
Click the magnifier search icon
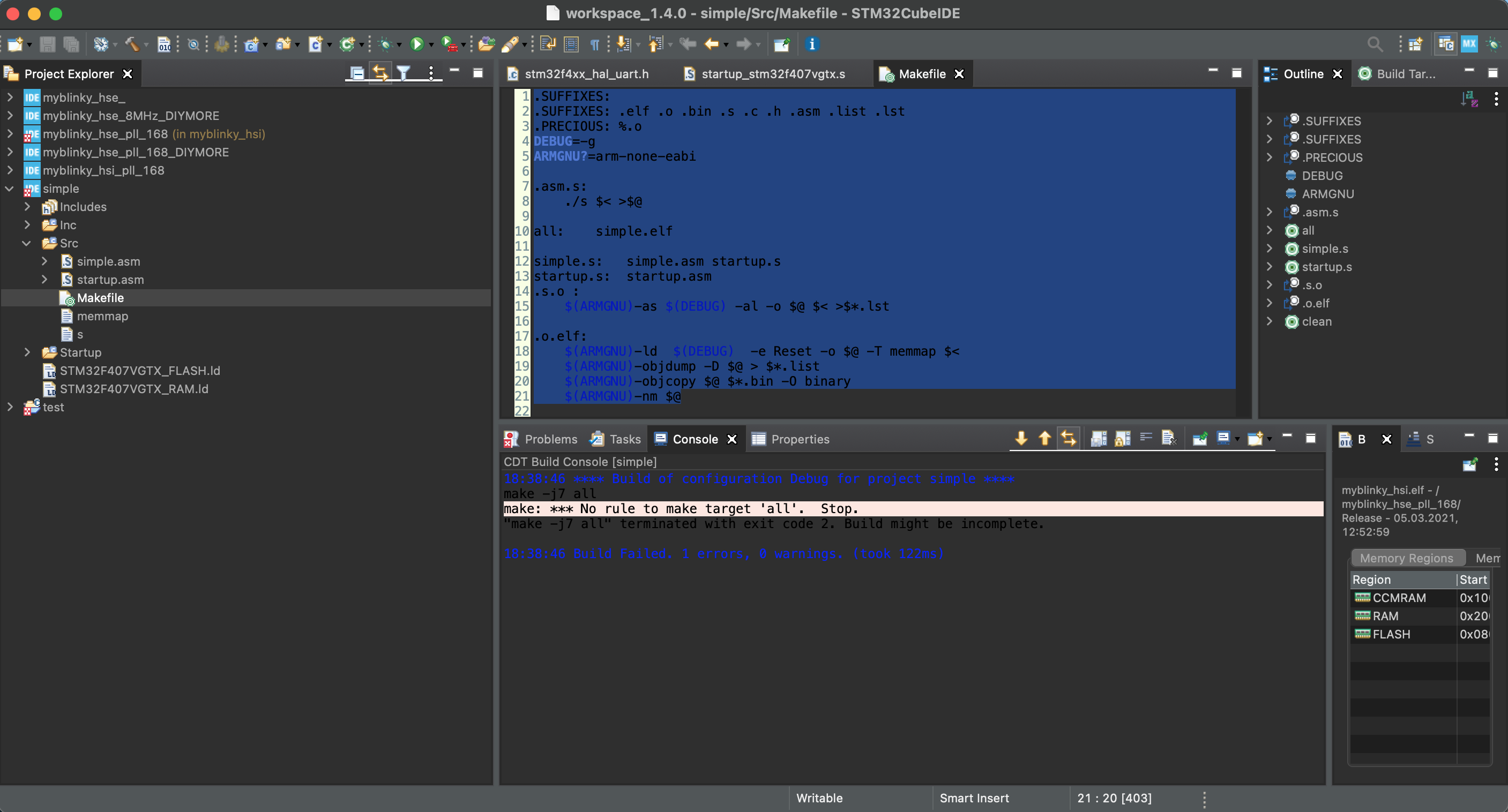[x=1375, y=44]
